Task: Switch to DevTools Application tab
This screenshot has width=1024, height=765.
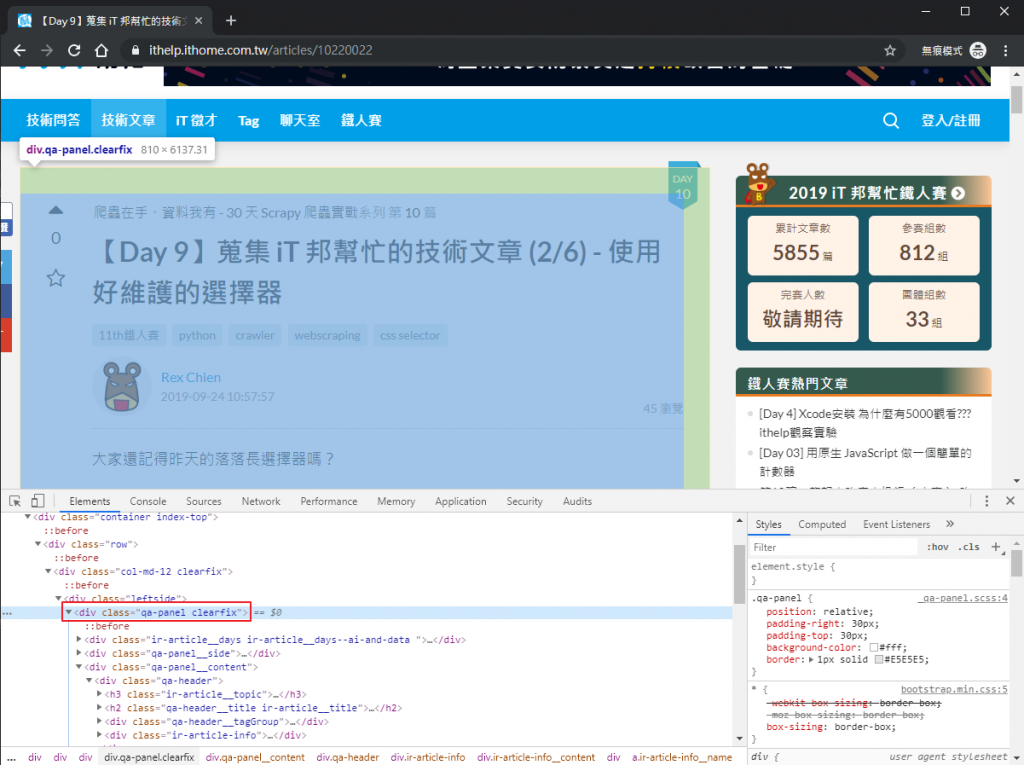Action: (460, 501)
